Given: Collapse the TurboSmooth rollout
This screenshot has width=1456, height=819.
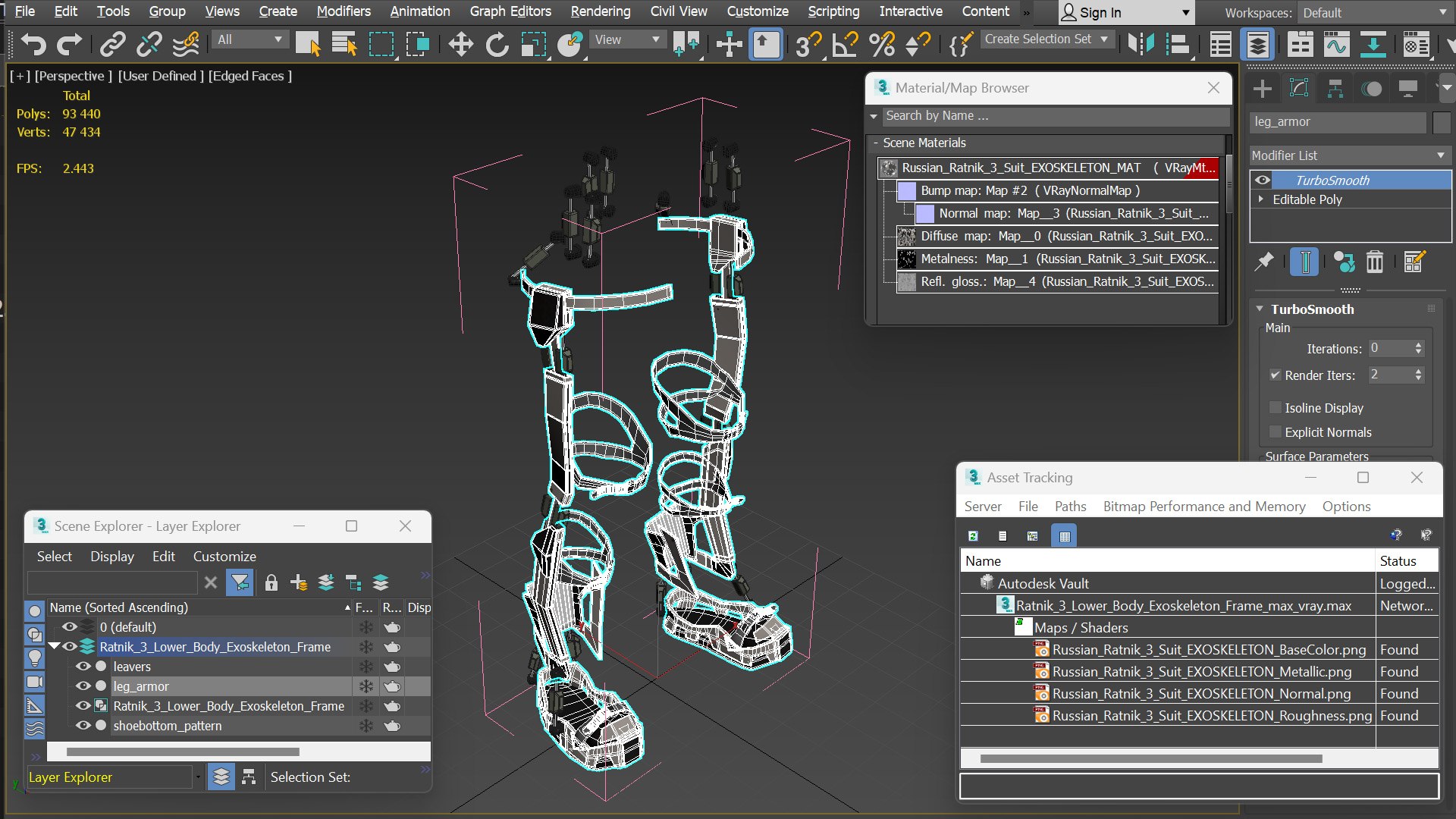Looking at the screenshot, I should pyautogui.click(x=1260, y=309).
